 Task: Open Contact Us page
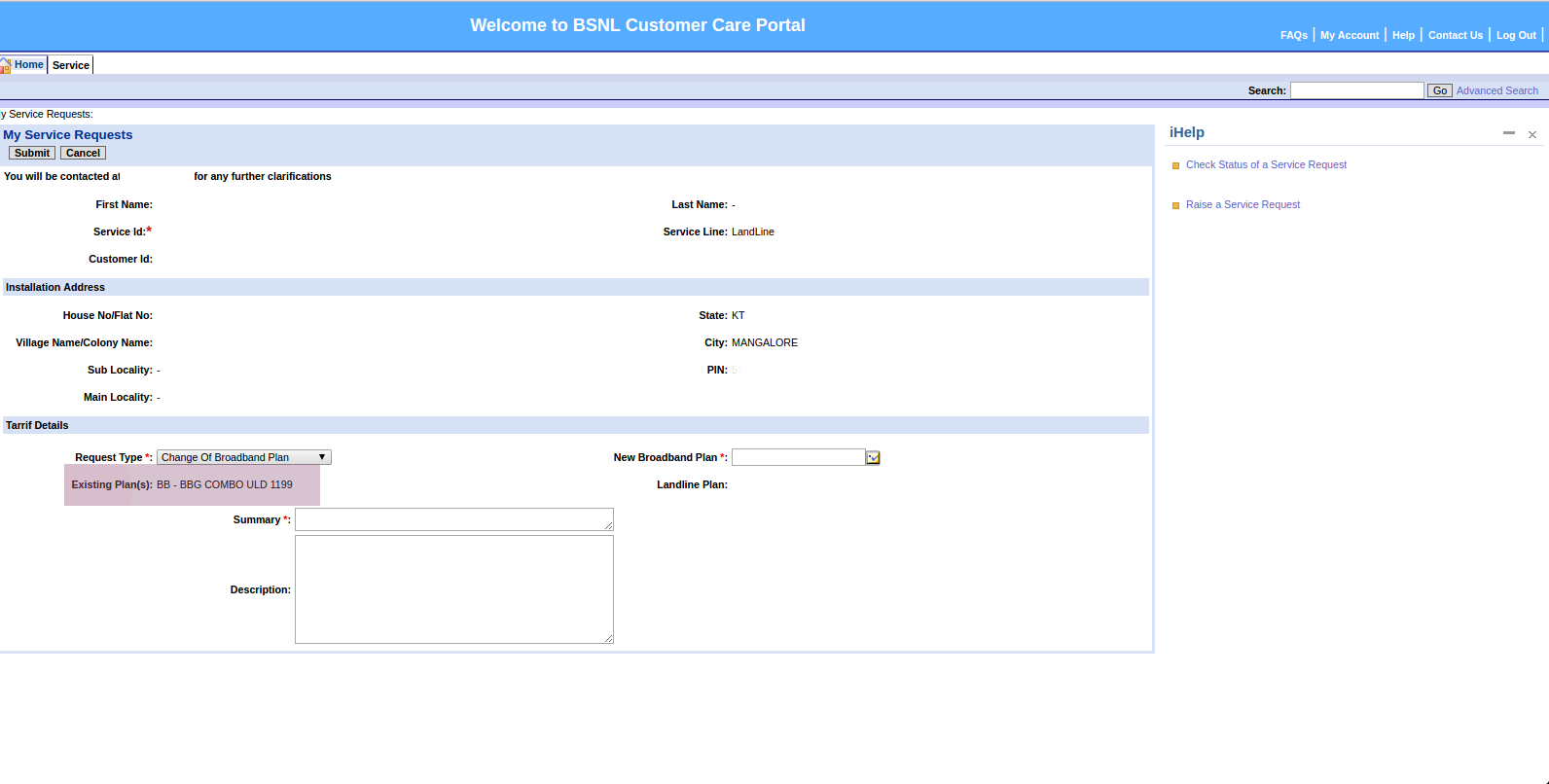point(1455,35)
